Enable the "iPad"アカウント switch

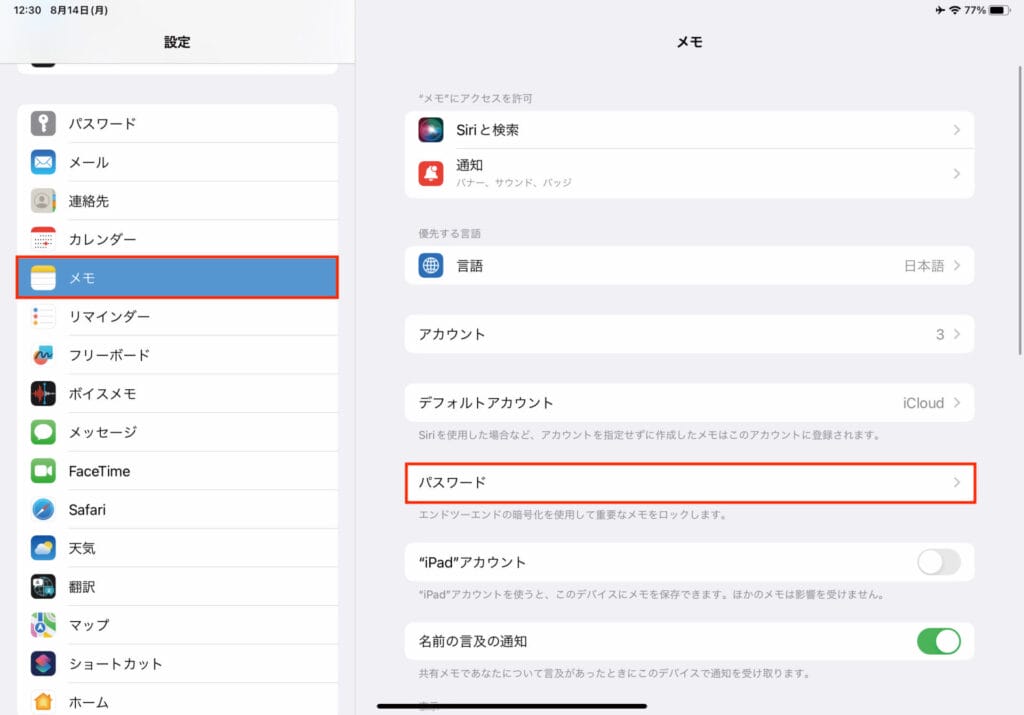point(938,562)
